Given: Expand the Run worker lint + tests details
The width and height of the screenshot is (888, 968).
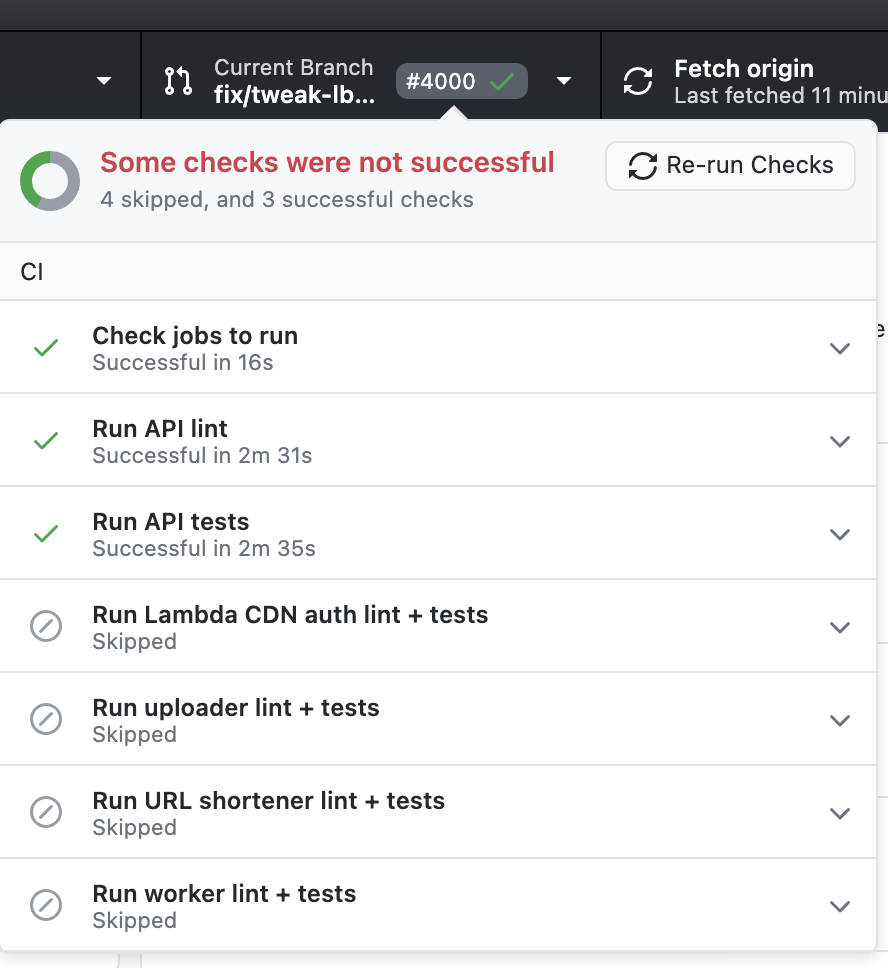Looking at the screenshot, I should pos(840,905).
